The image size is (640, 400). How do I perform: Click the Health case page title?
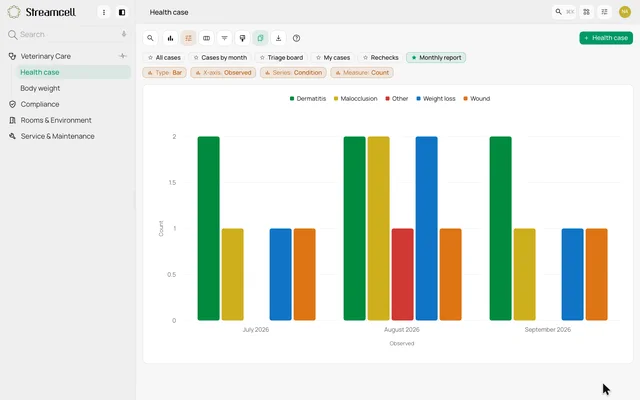(x=169, y=12)
